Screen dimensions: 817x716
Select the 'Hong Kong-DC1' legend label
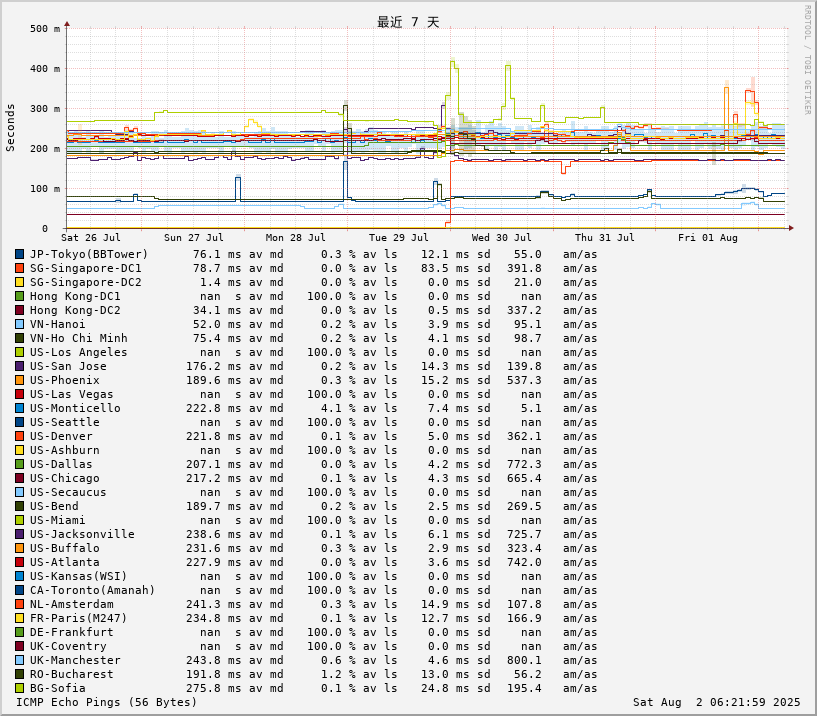(x=75, y=297)
